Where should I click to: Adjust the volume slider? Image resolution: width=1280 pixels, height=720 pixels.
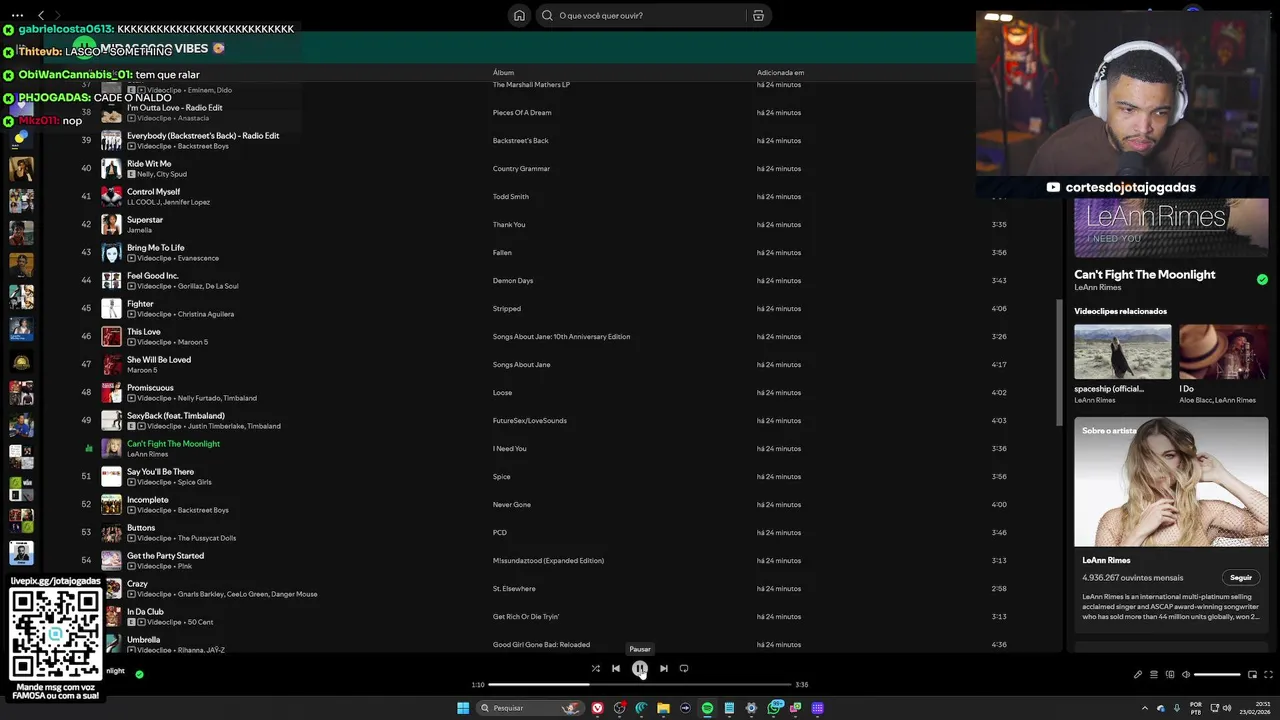point(1217,674)
